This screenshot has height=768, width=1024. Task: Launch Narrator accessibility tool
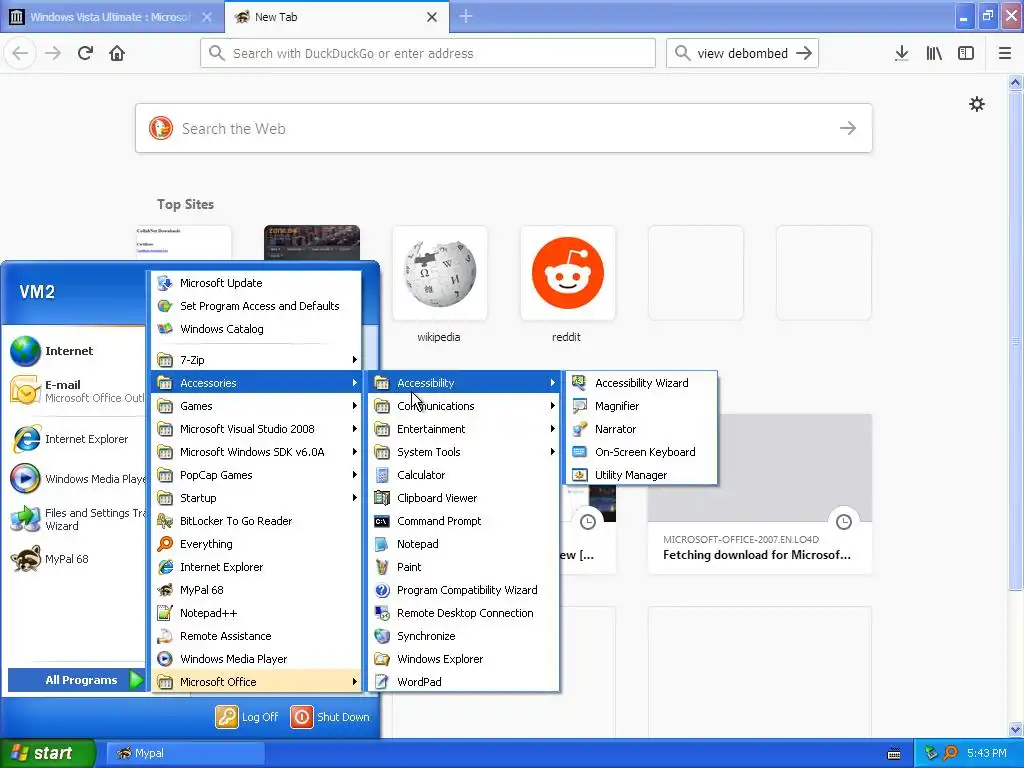[641, 428]
